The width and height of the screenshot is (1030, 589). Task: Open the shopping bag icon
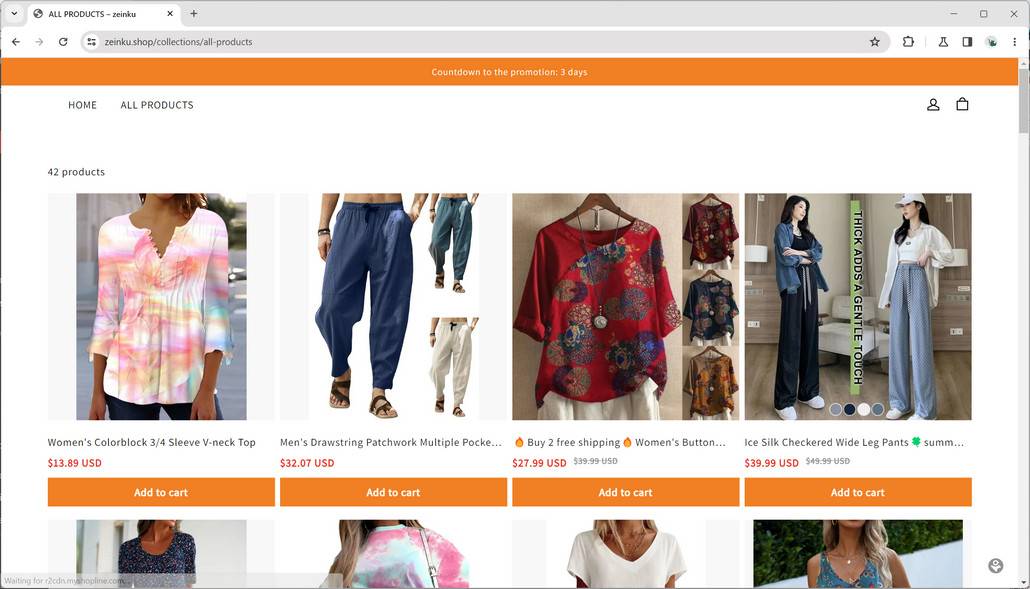pos(962,103)
